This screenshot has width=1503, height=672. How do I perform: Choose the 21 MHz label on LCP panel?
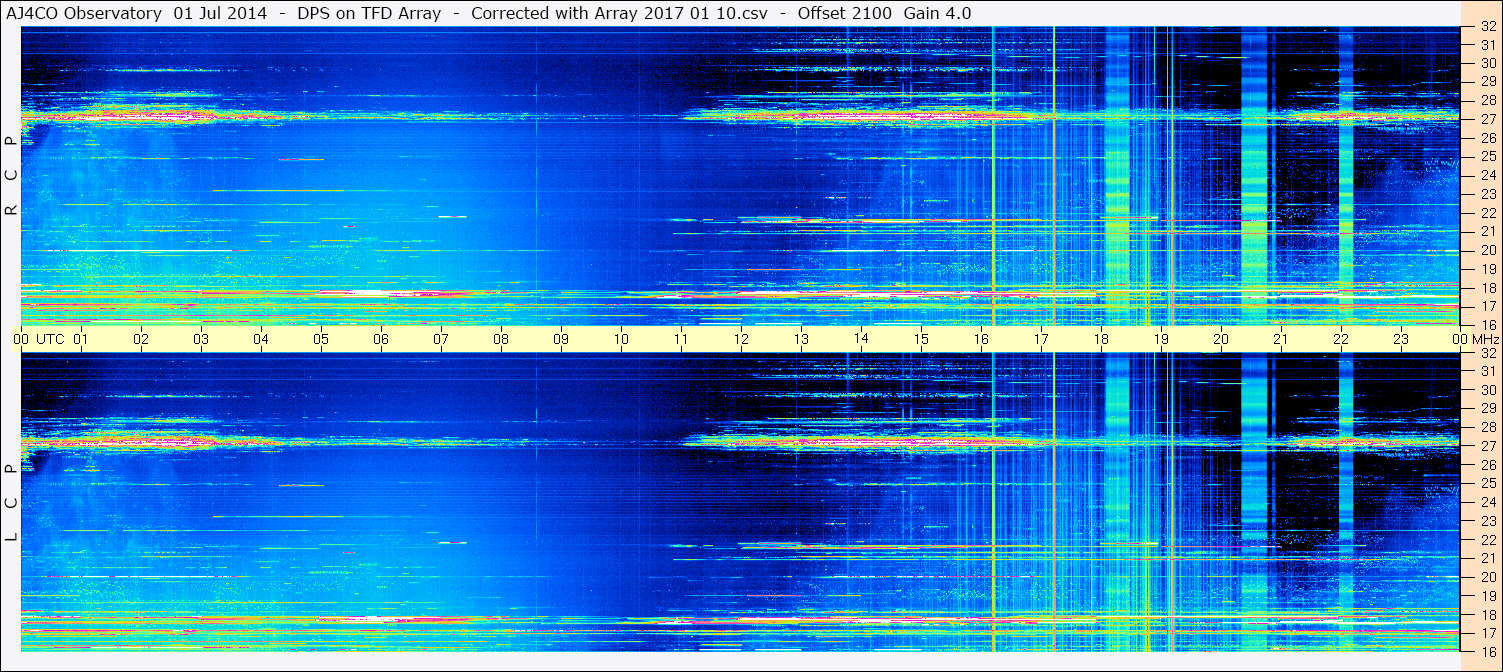point(1487,558)
